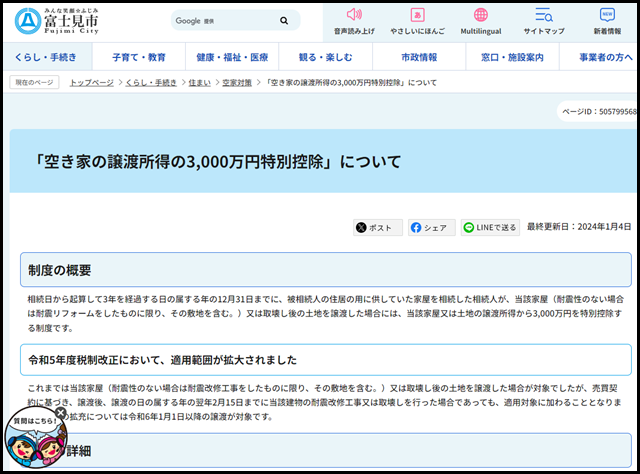Open 新着情報 icon
640x474 pixels.
pos(607,15)
